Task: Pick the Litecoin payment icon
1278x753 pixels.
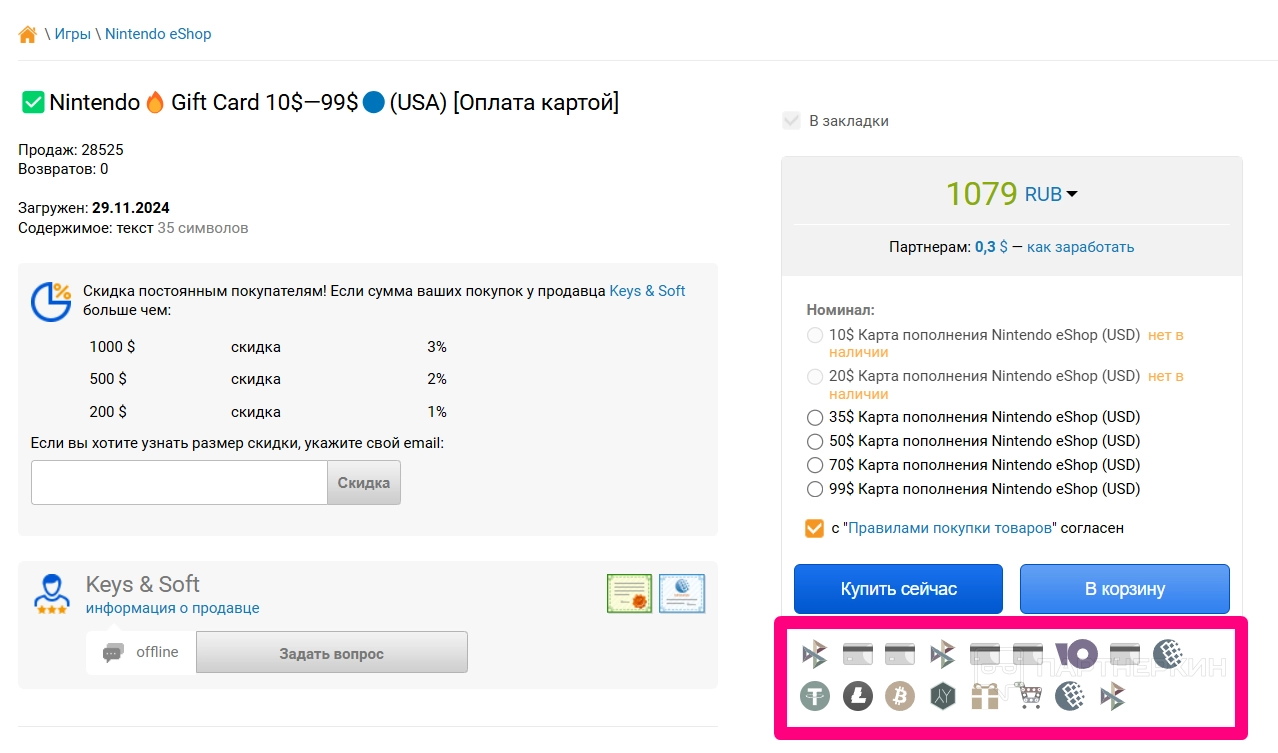Action: click(x=857, y=695)
